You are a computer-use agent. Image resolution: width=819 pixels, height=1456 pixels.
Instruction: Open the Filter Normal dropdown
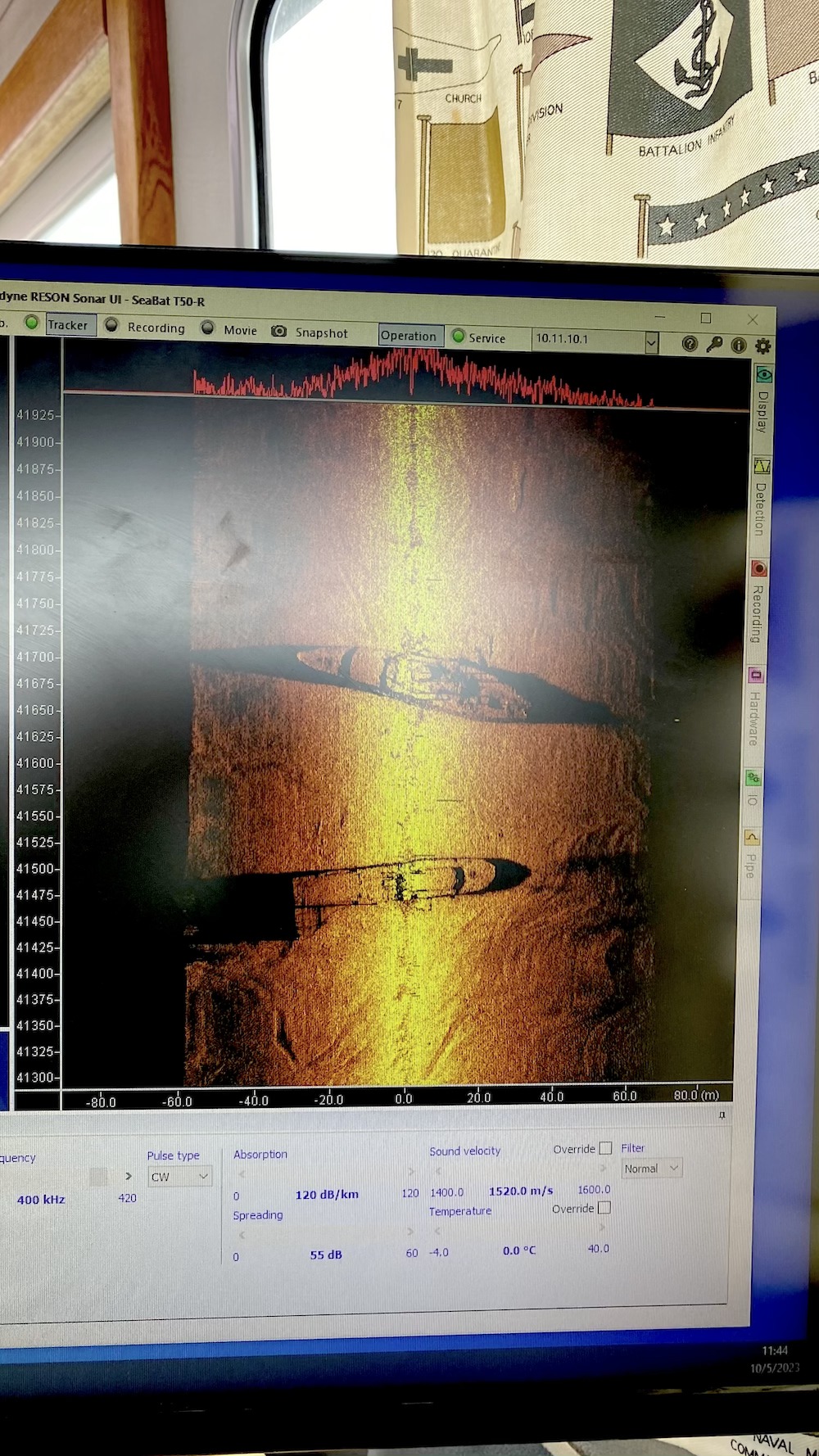pos(650,1169)
